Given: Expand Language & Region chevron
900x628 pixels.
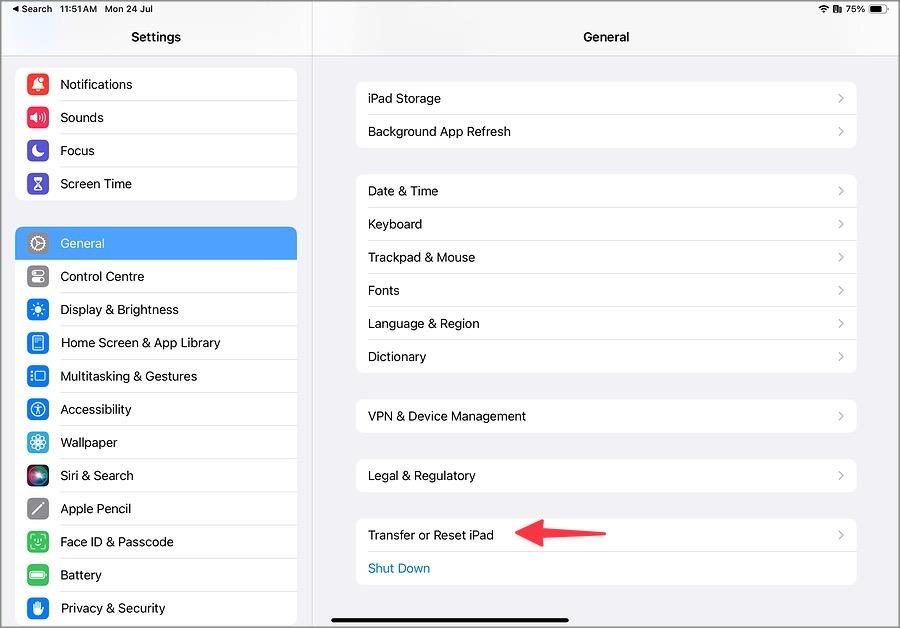Looking at the screenshot, I should tap(841, 324).
